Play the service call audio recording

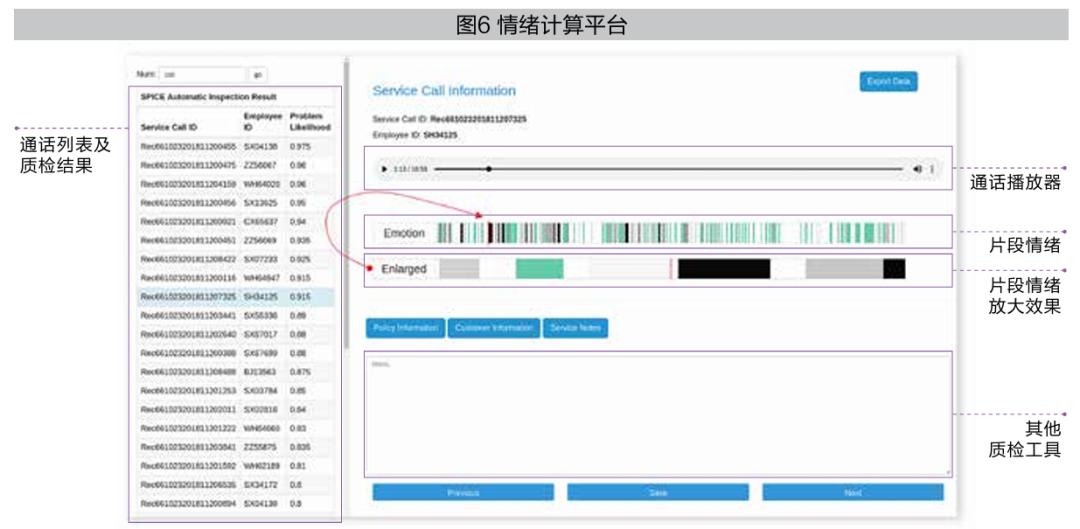point(384,169)
